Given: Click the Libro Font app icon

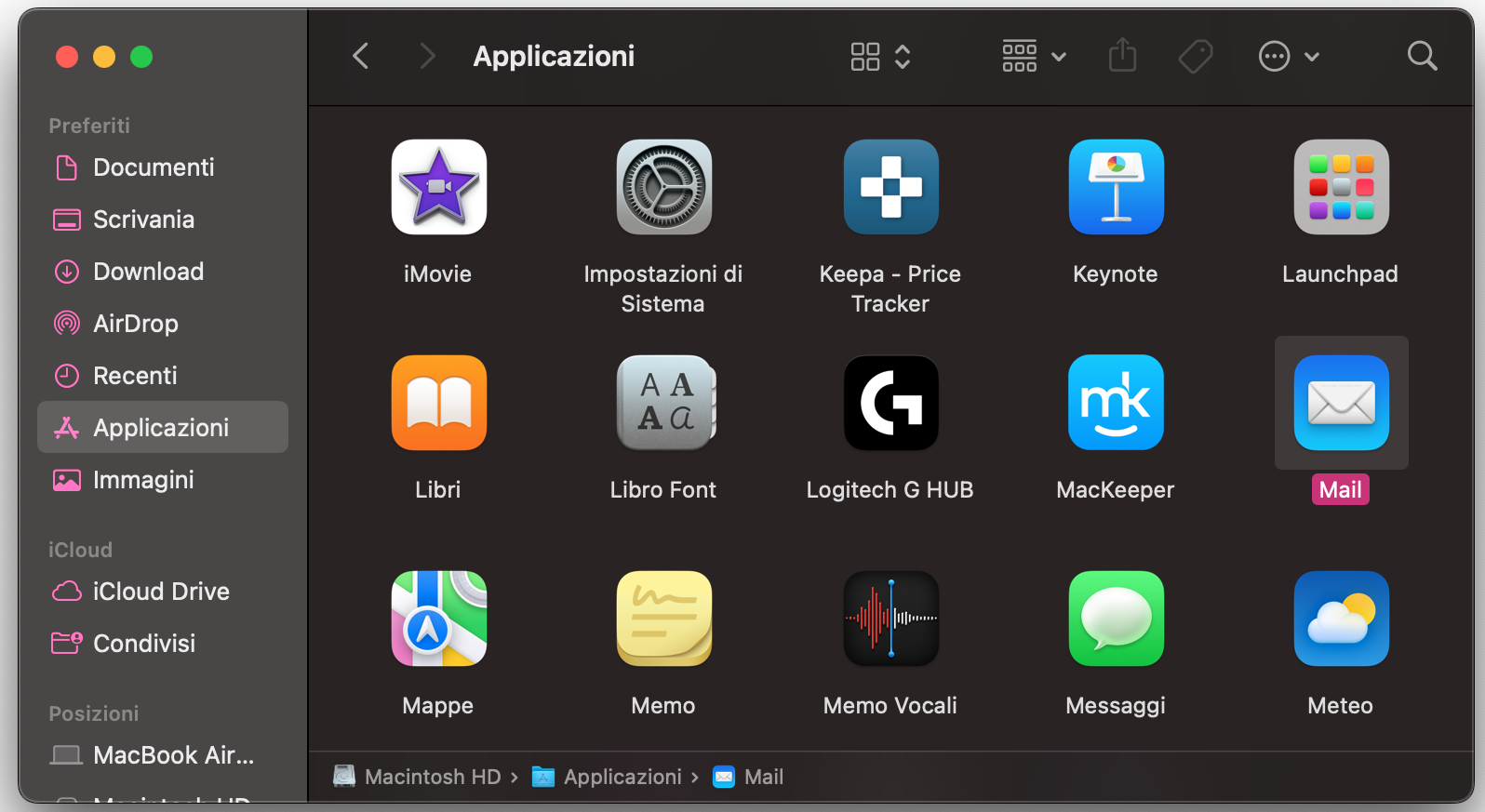Looking at the screenshot, I should tap(665, 403).
